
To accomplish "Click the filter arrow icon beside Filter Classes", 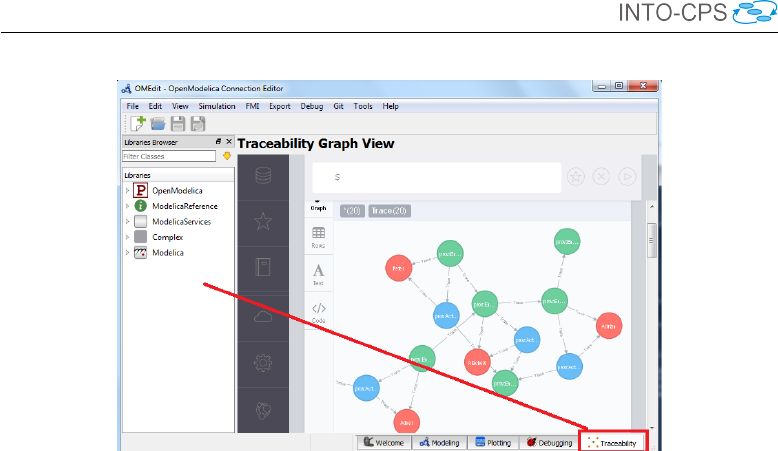I will click(x=227, y=156).
